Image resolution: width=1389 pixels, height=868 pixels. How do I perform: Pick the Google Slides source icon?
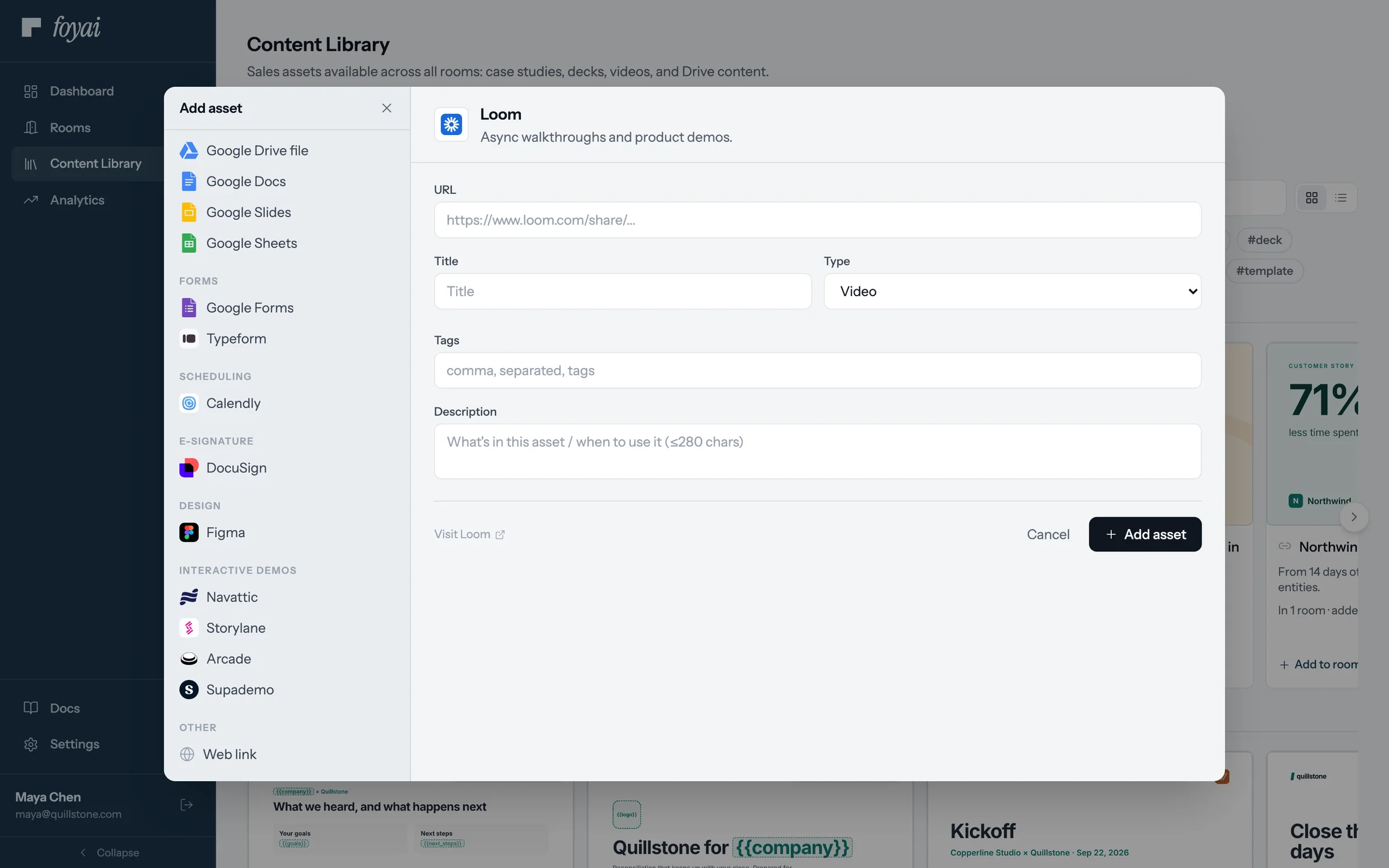coord(189,212)
